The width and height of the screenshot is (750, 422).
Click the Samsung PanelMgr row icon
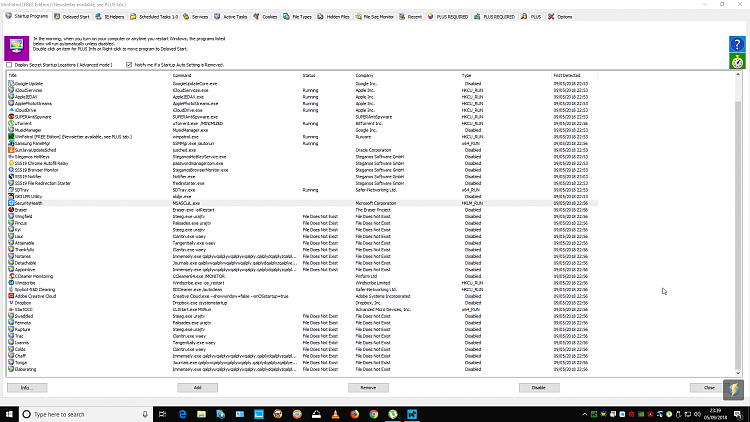click(11, 143)
